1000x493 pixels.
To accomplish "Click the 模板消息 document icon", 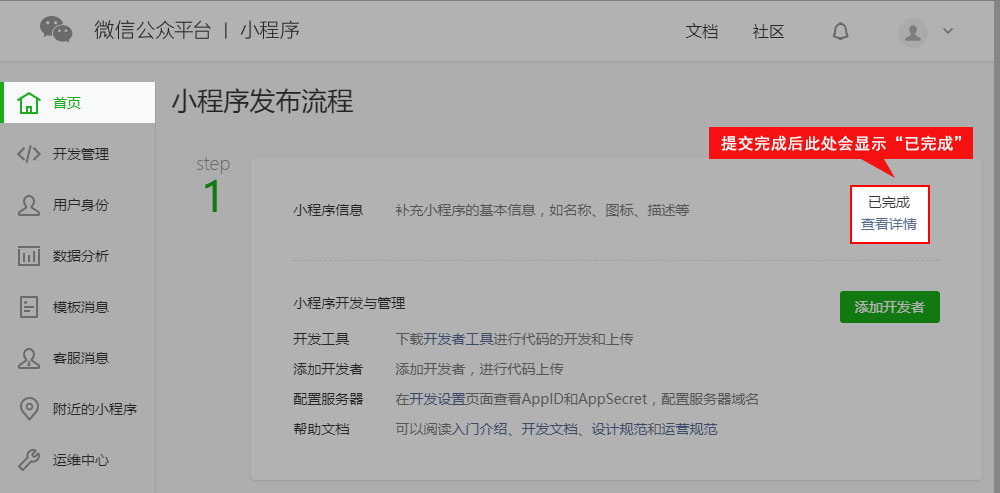I will (29, 307).
